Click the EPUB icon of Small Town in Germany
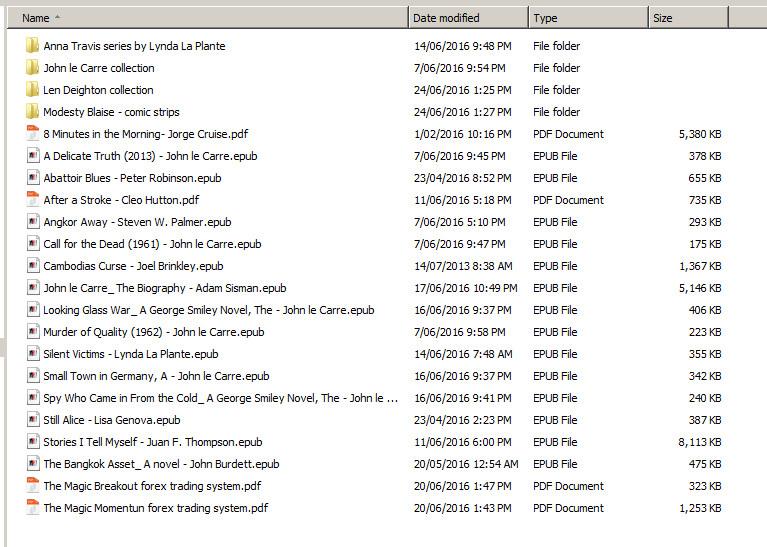The image size is (767, 547). tap(32, 376)
